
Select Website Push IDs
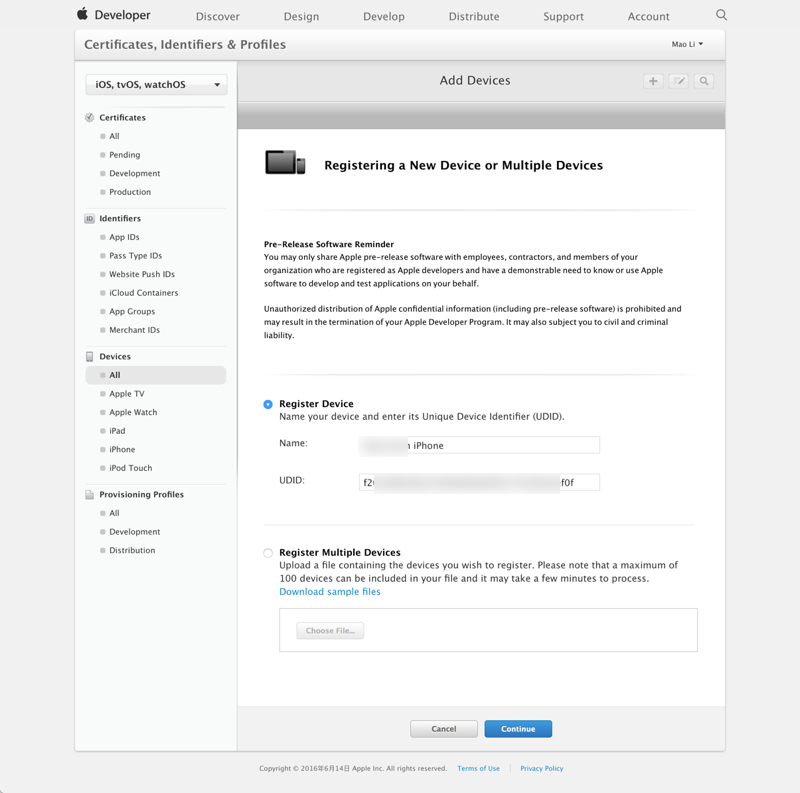coord(142,275)
